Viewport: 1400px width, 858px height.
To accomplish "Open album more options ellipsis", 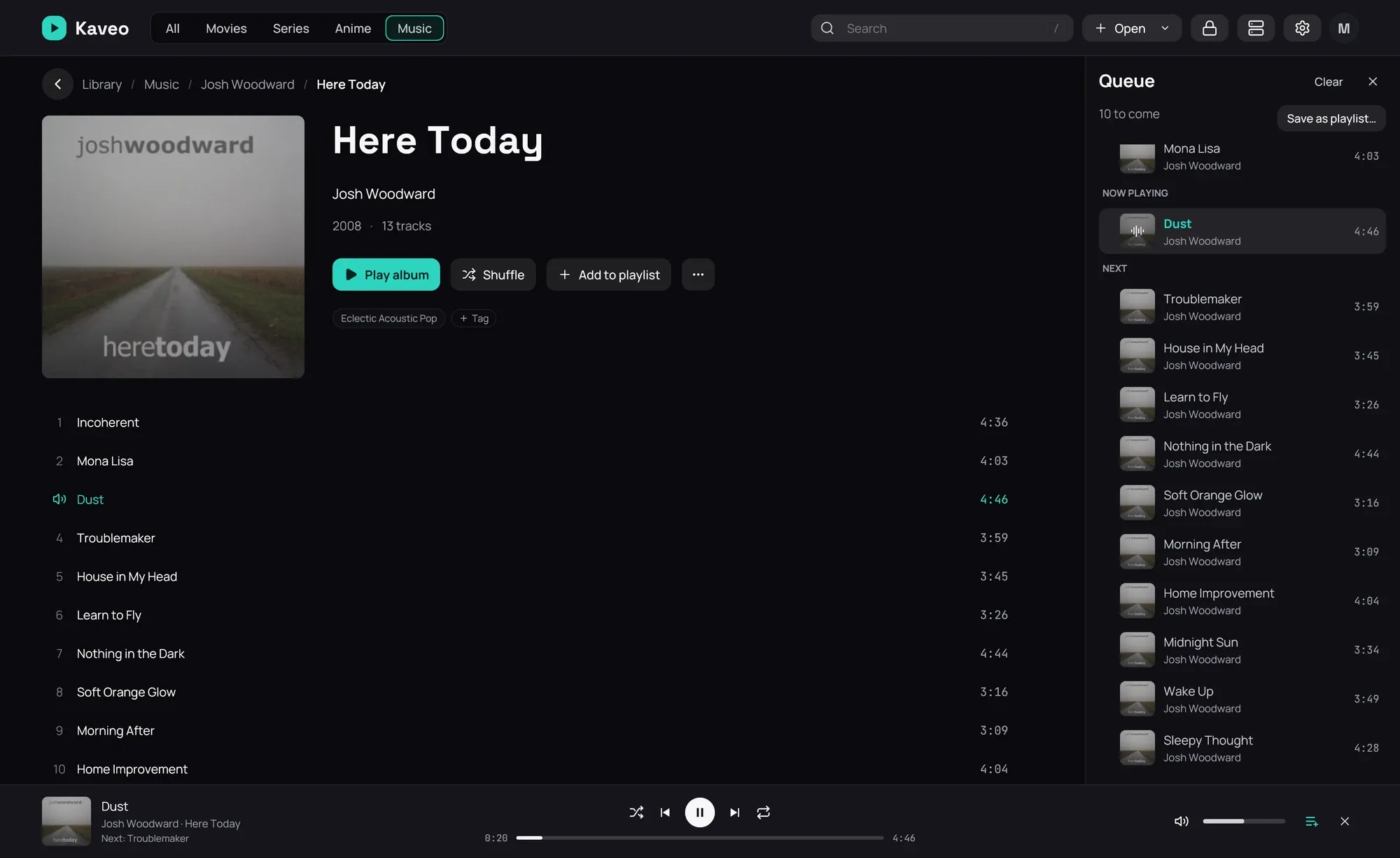I will point(698,275).
